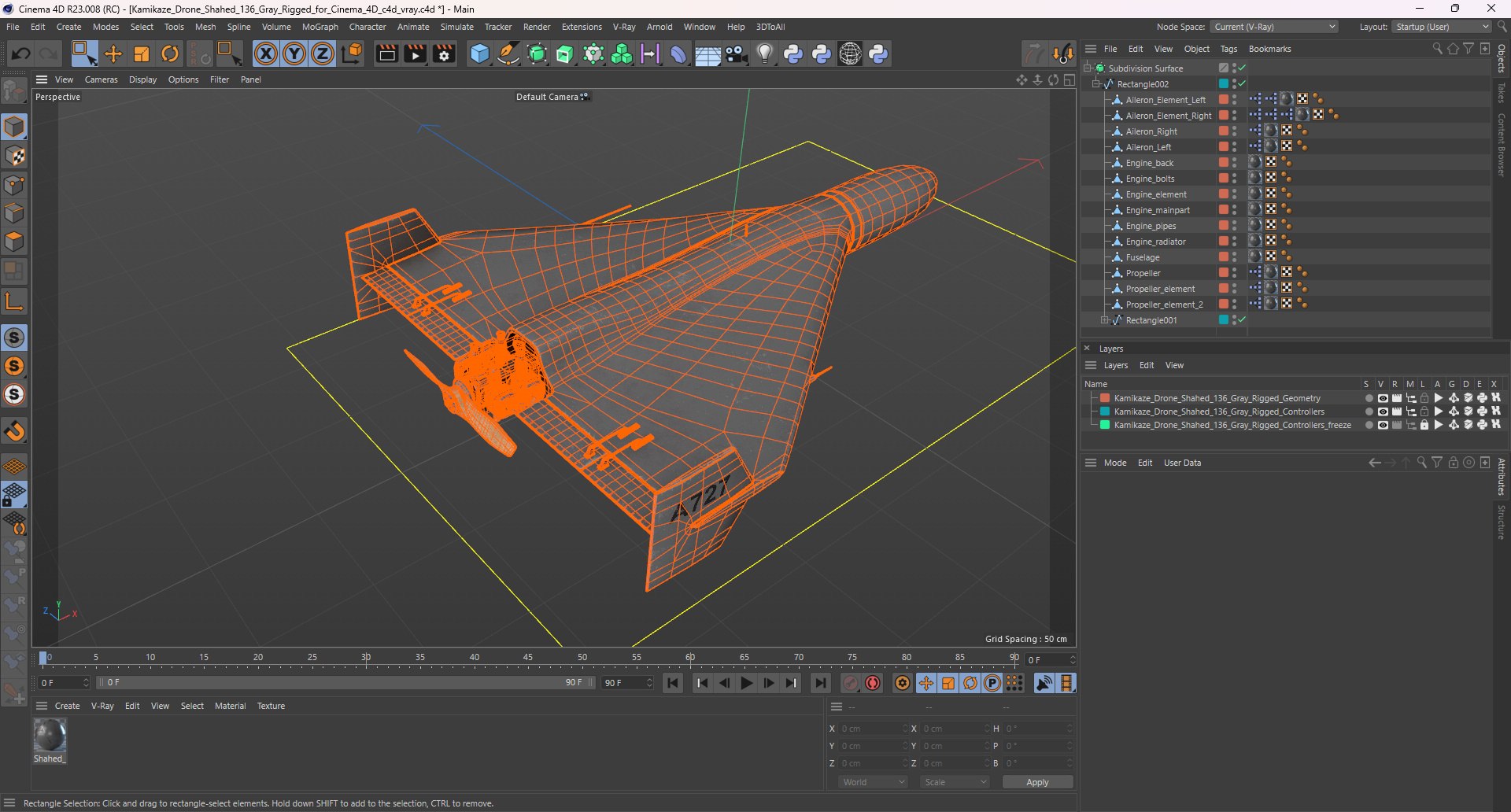Image resolution: width=1511 pixels, height=812 pixels.
Task: Switch to Points mode
Action: click(x=14, y=185)
